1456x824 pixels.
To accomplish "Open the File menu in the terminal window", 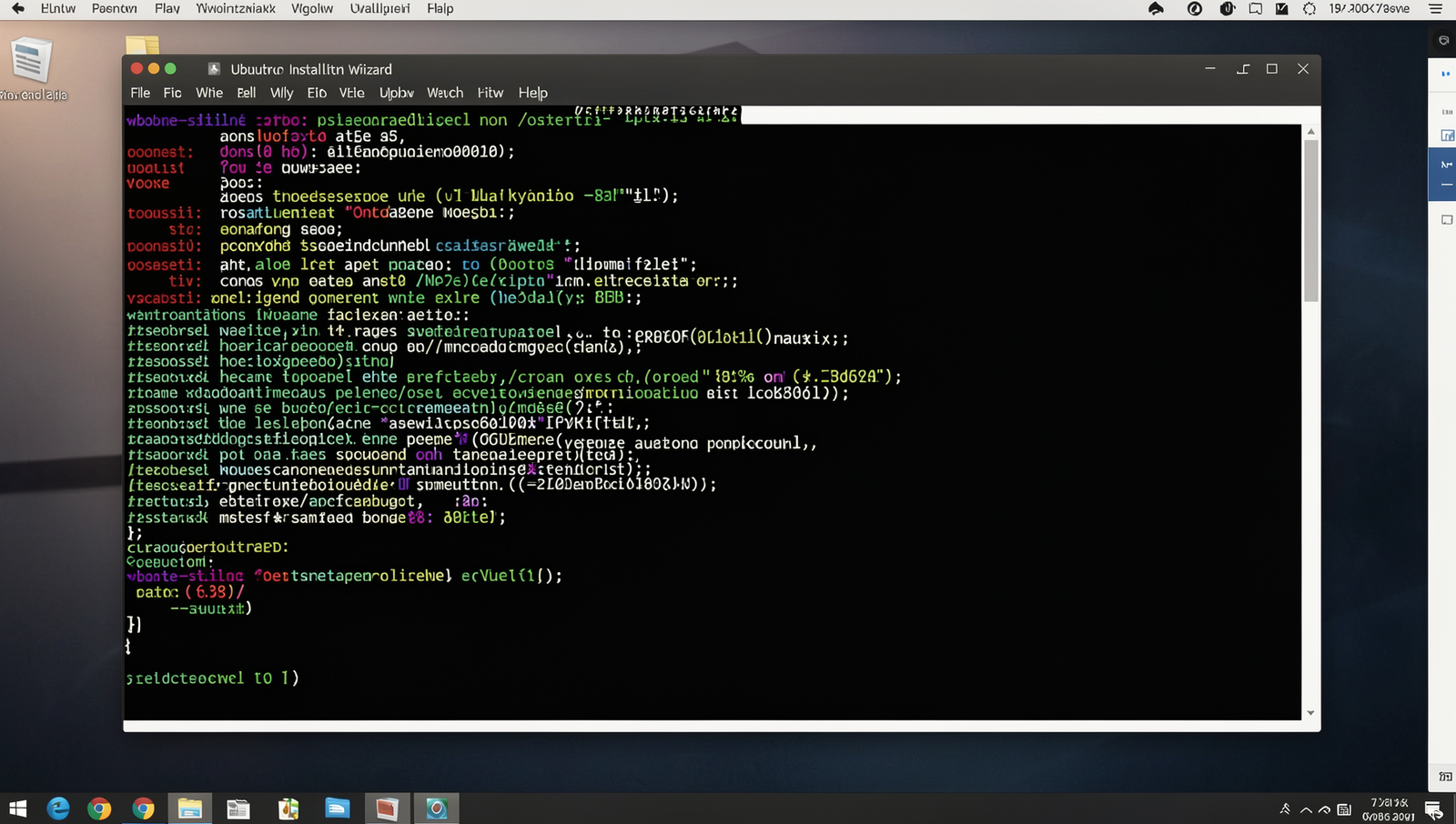I will [140, 93].
